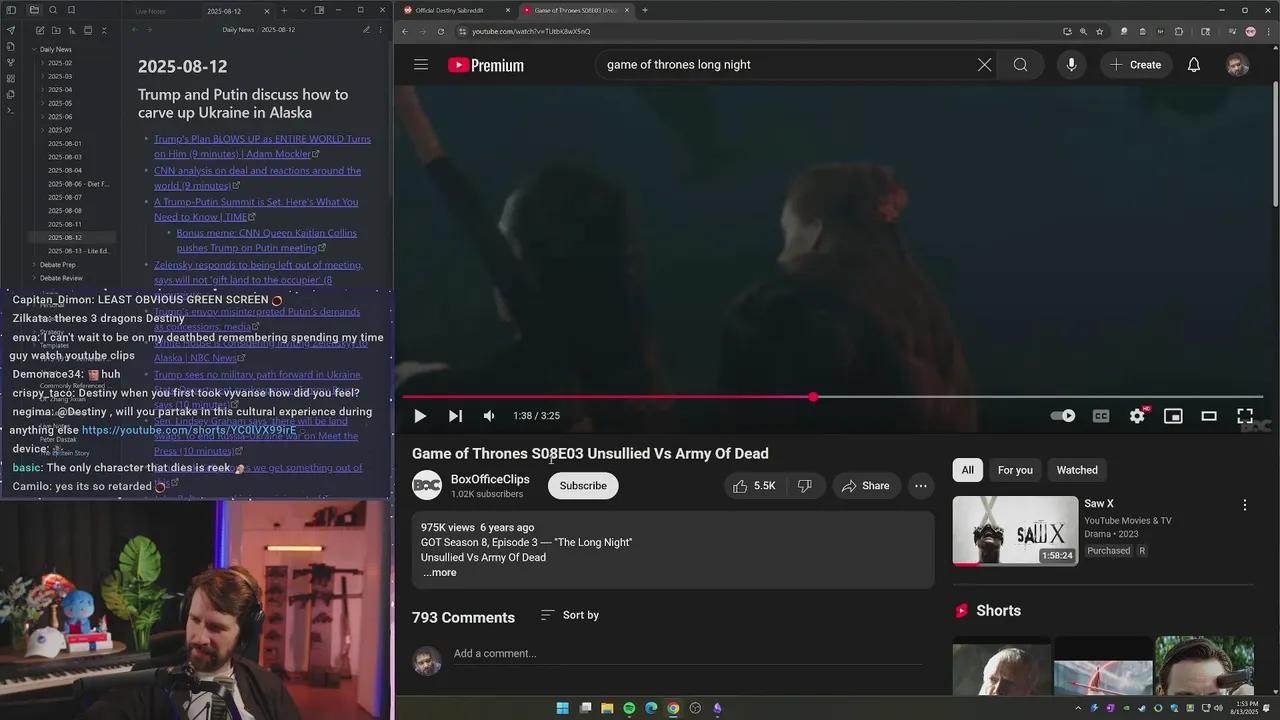
Task: Open Windows Start menu
Action: pos(562,708)
